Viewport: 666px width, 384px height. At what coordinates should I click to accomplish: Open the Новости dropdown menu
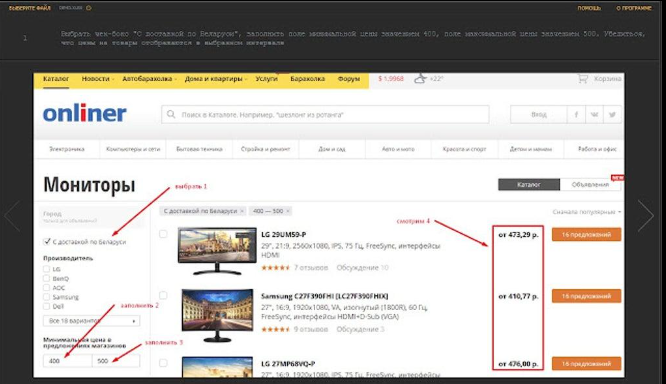98,79
